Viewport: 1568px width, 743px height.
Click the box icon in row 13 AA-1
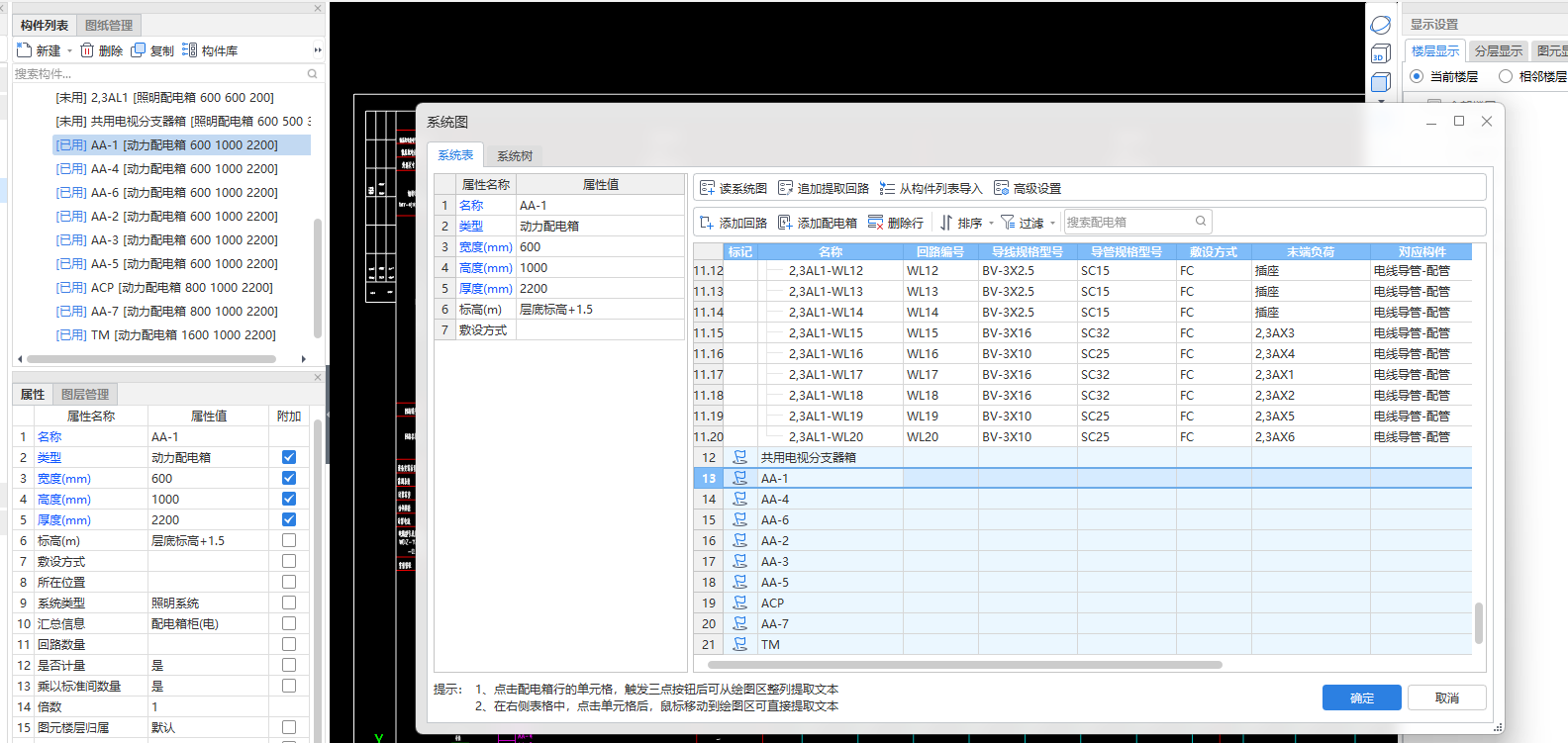pos(739,478)
